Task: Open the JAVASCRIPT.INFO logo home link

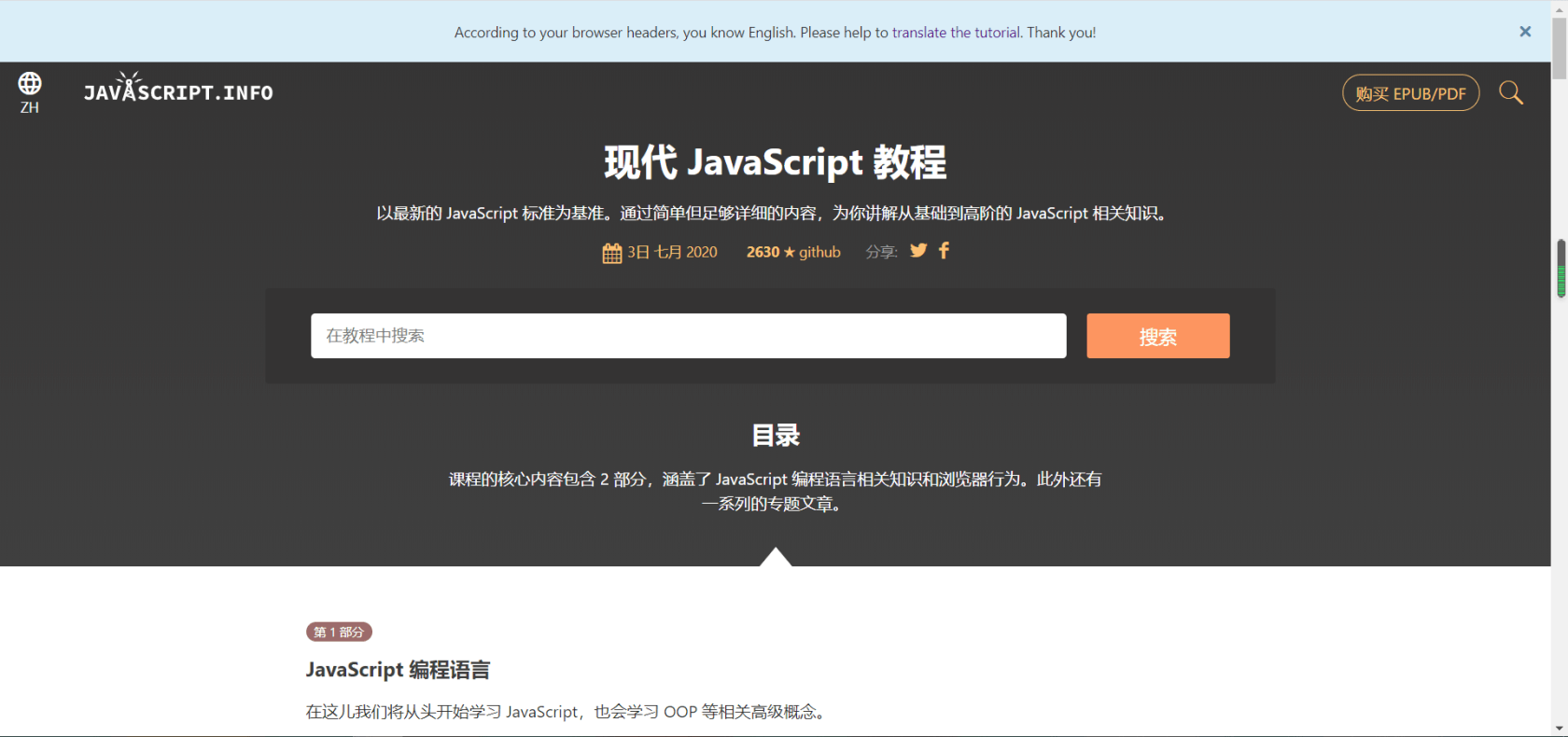Action: click(x=178, y=89)
